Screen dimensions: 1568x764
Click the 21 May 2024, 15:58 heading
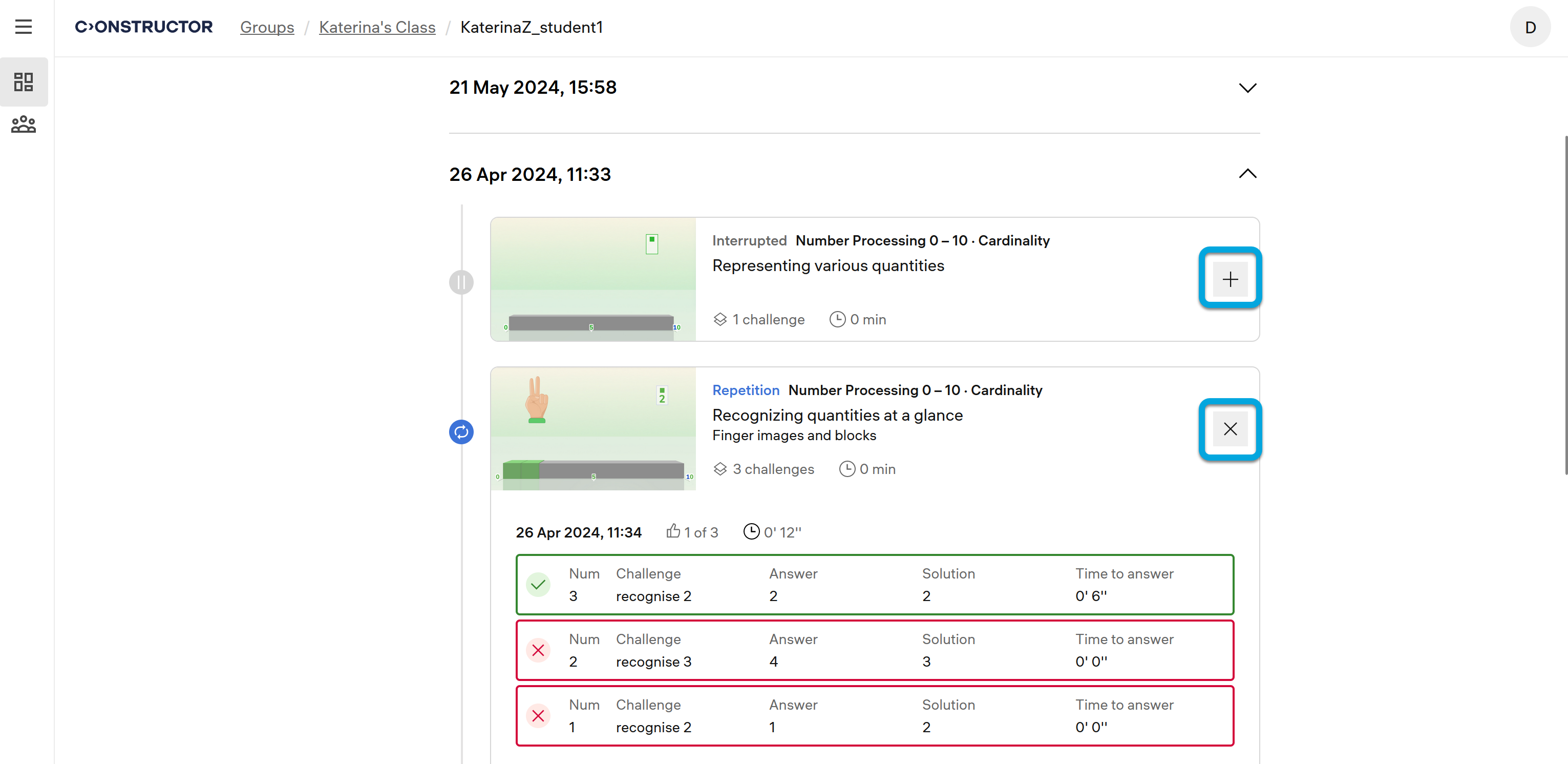coord(533,88)
